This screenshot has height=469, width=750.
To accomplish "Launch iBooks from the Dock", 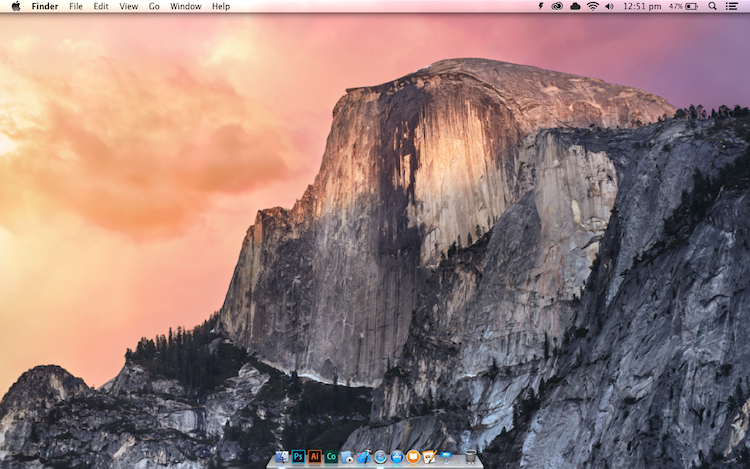I will [x=413, y=457].
